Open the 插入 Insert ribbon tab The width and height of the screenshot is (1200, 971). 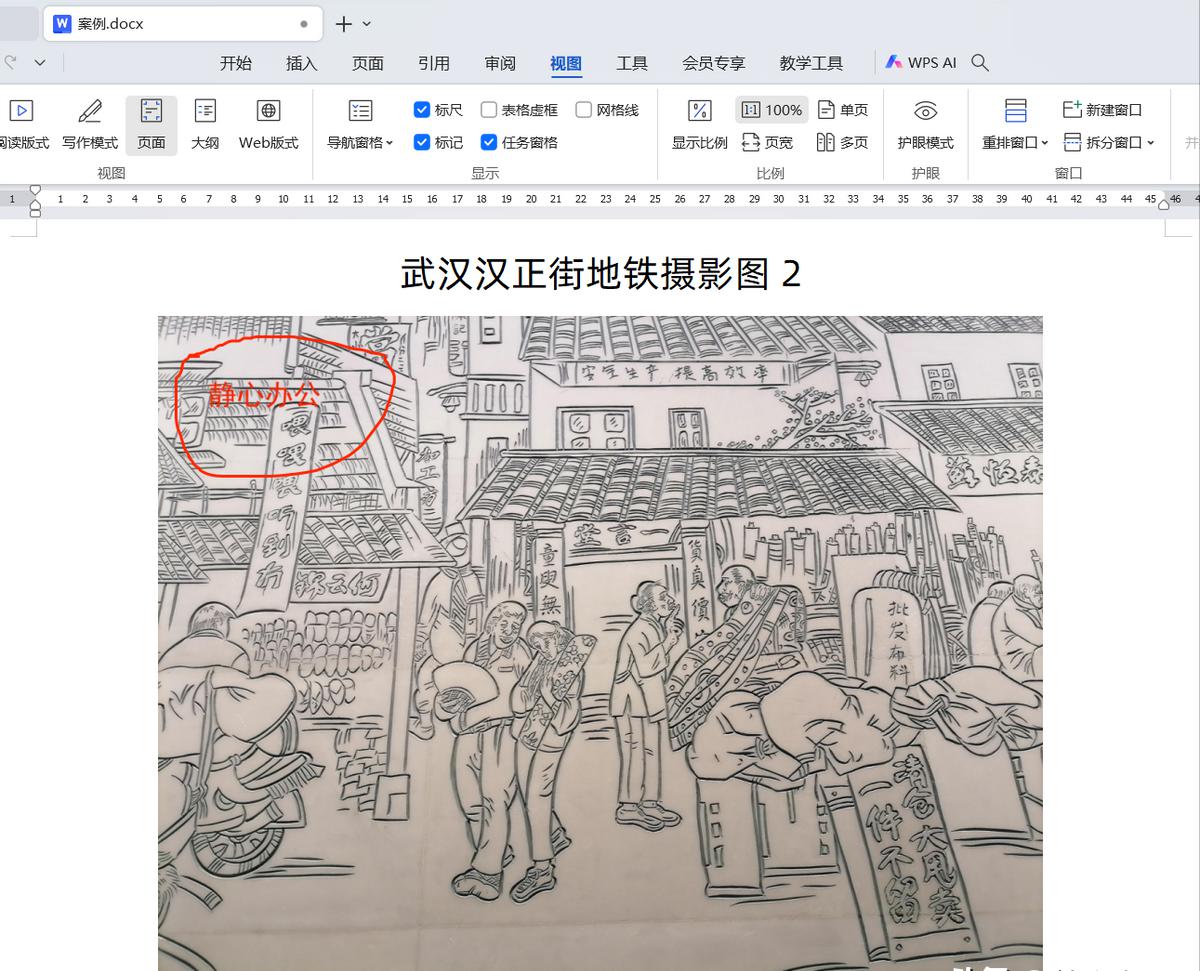click(302, 63)
